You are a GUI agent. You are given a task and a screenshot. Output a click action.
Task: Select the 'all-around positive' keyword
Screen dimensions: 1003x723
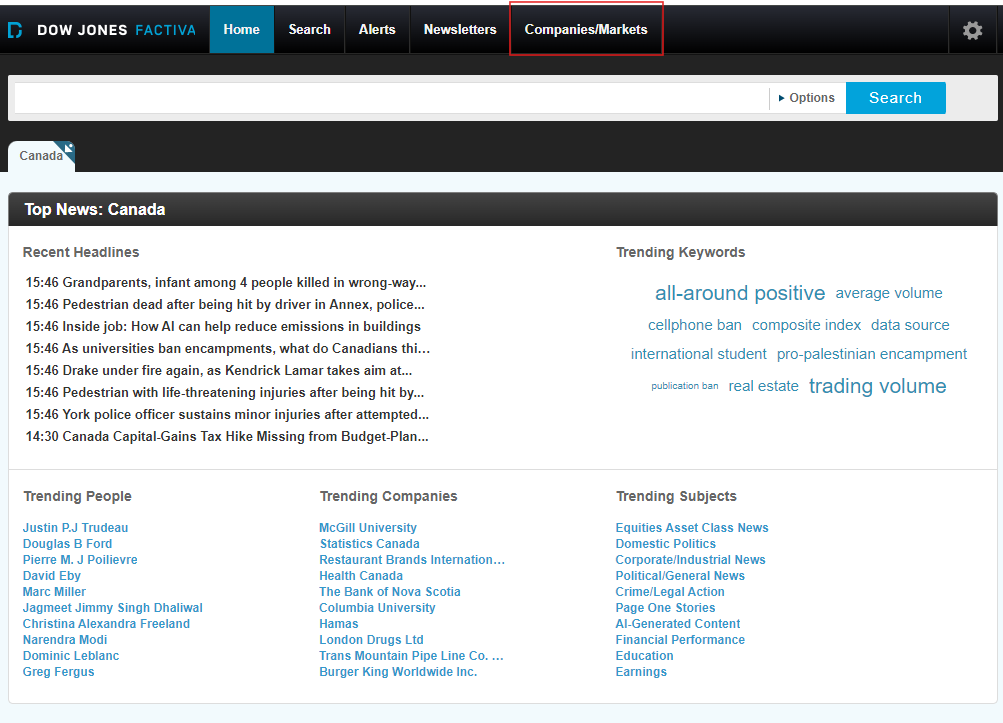[x=740, y=293]
